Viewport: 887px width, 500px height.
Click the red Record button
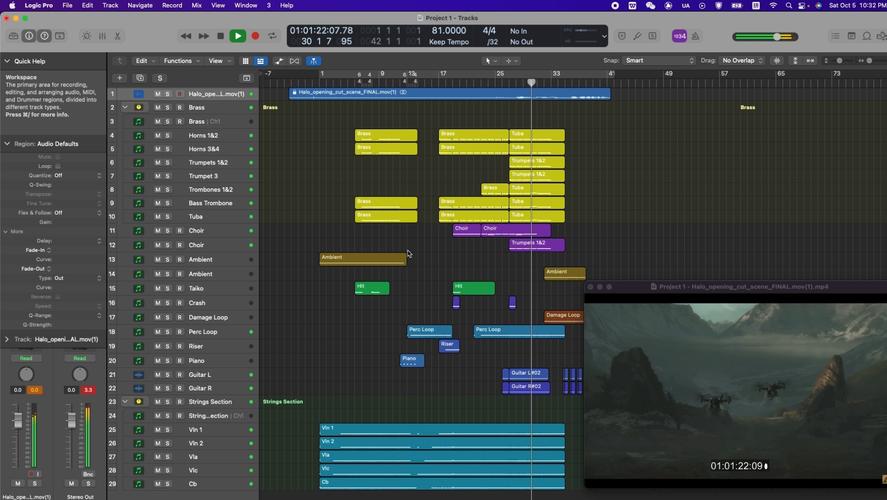(x=255, y=36)
